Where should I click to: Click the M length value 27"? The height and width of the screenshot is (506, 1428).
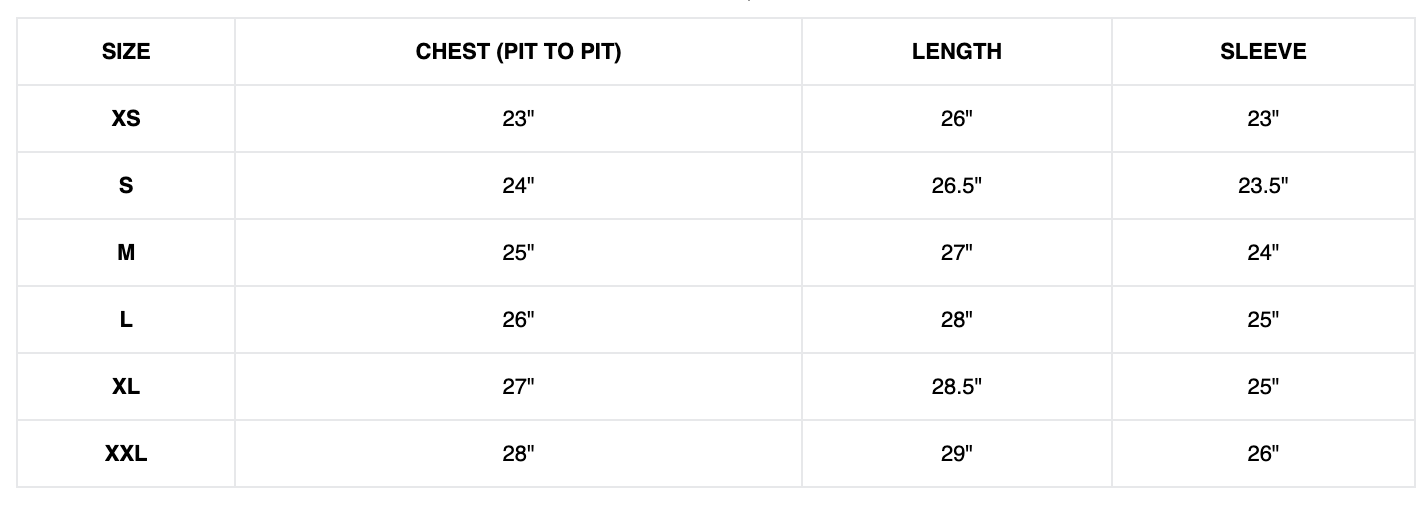click(x=956, y=253)
